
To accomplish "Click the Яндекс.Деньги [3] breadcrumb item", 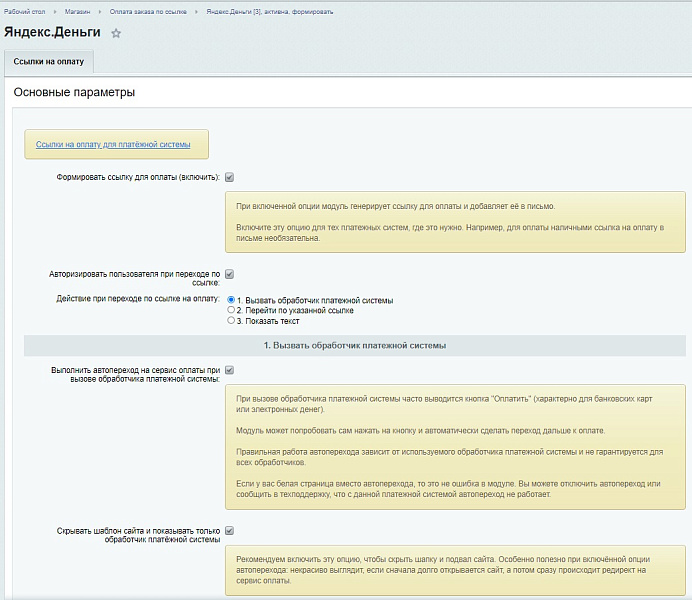I will (x=270, y=12).
